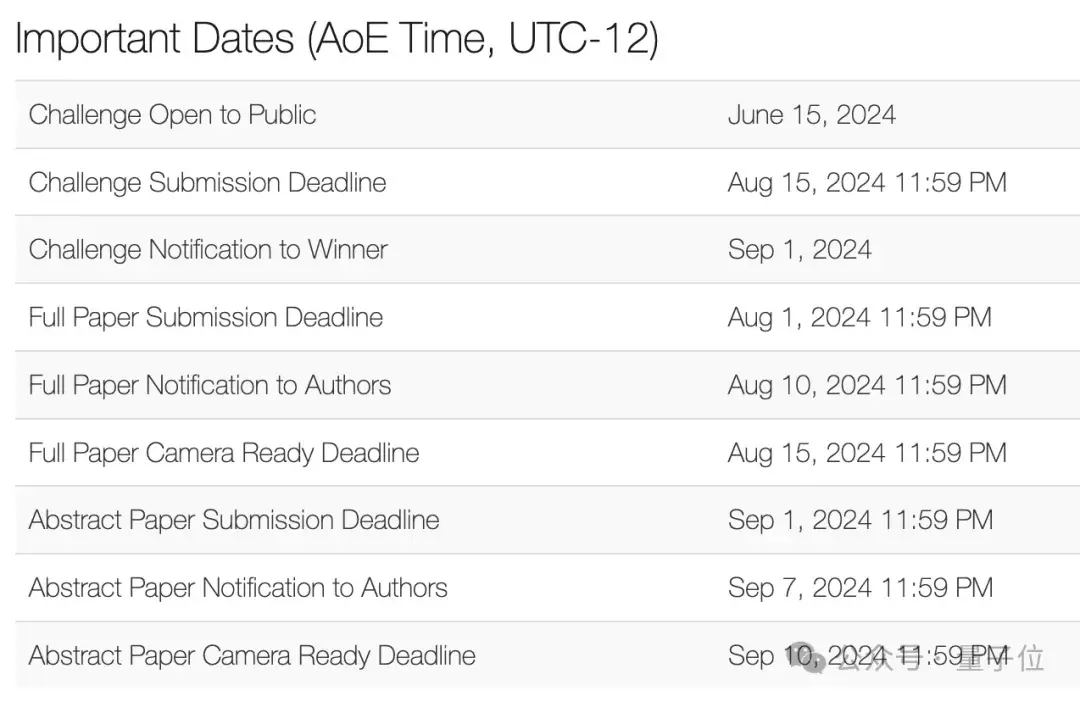Viewport: 1080px width, 702px height.
Task: Click the Aug 10, 2024 11:59 PM date
Action: (x=866, y=385)
